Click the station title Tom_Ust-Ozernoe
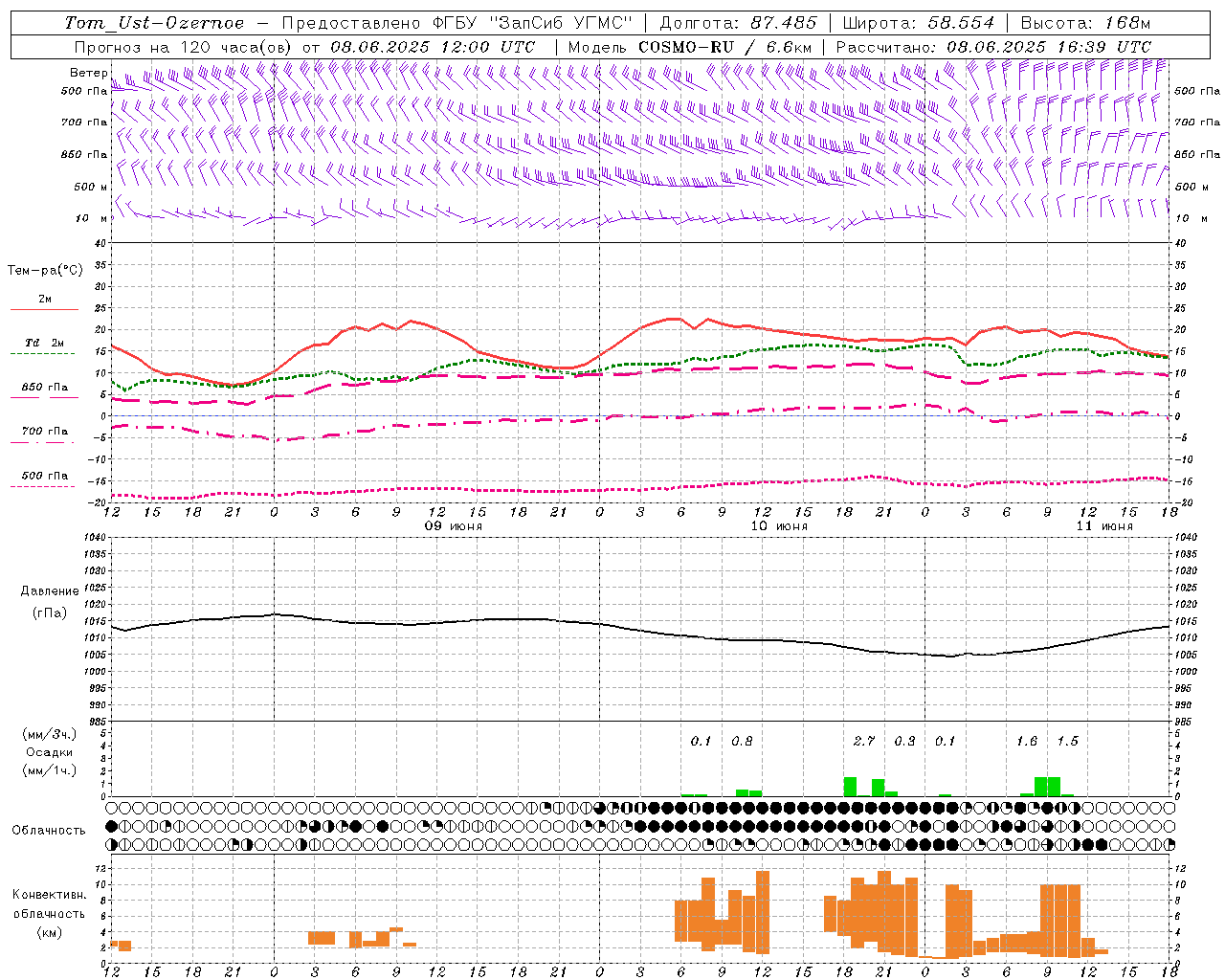1225x980 pixels. [x=154, y=23]
